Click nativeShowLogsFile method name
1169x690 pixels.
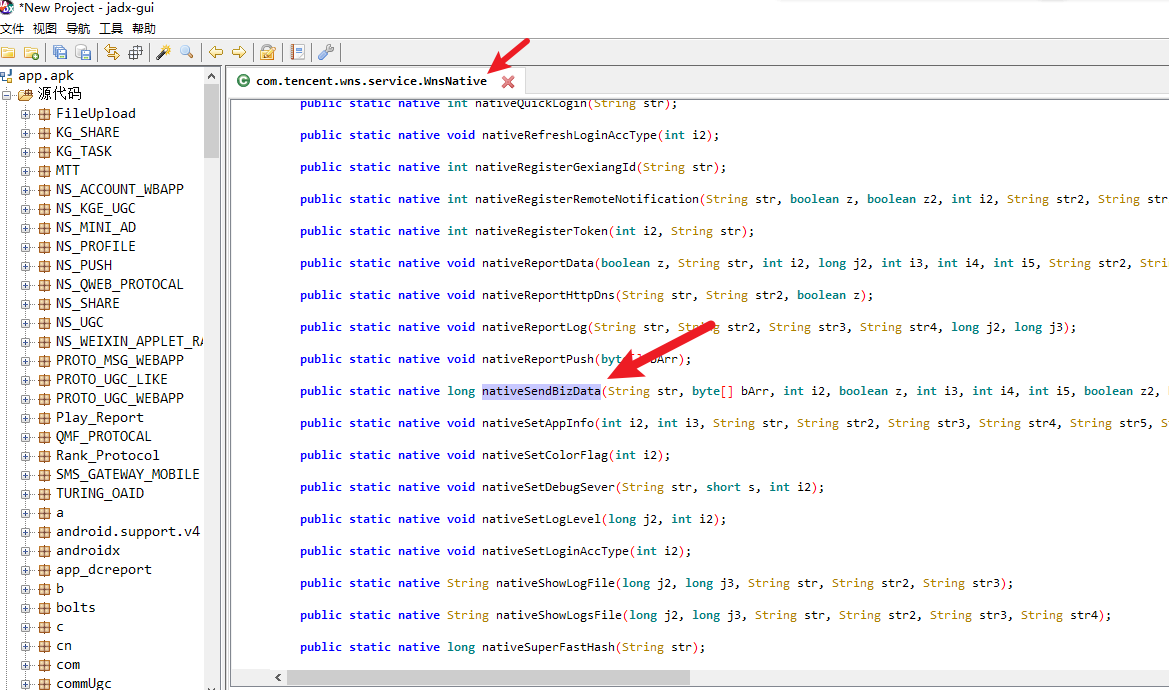point(558,615)
